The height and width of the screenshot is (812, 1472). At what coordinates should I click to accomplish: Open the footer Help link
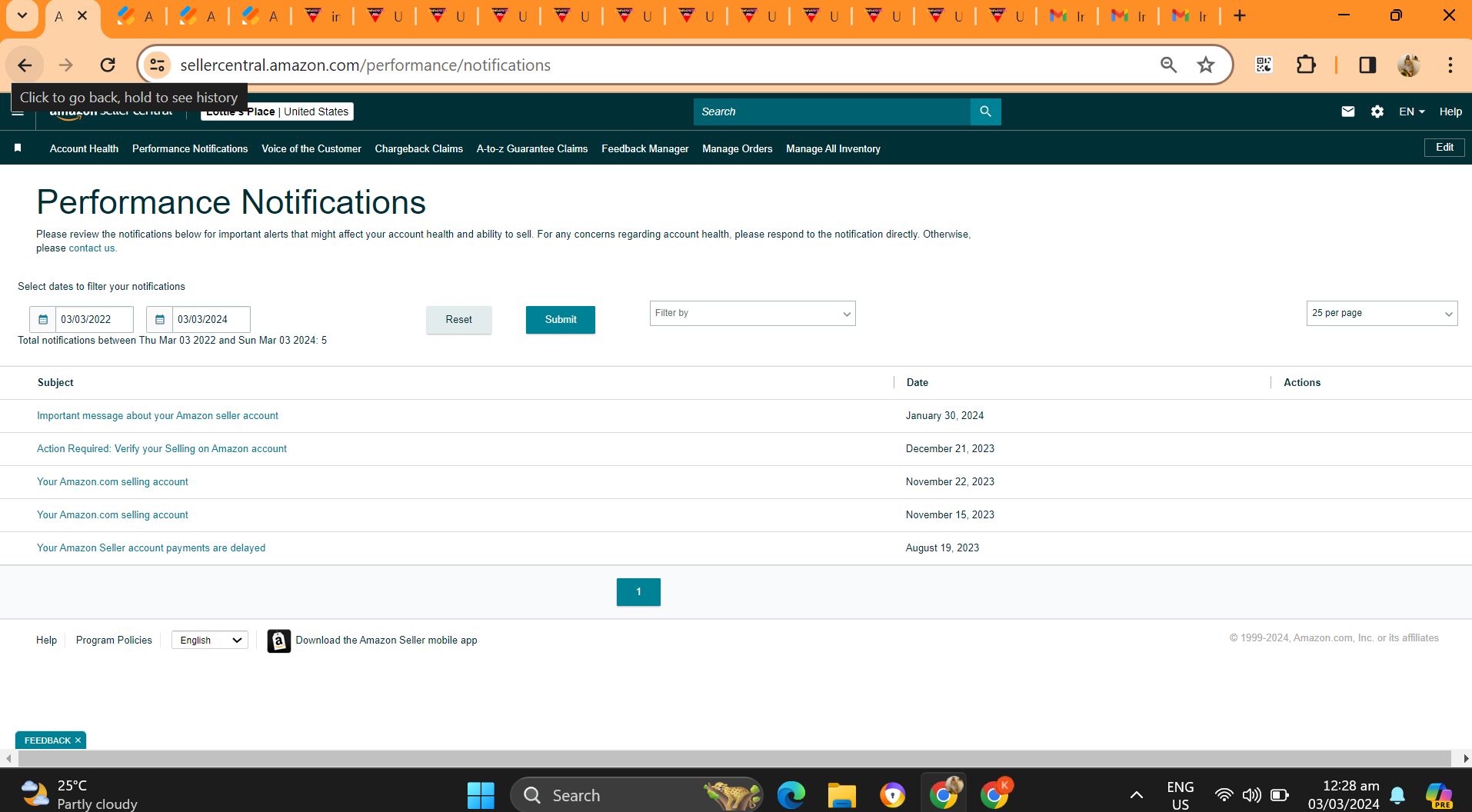(x=46, y=640)
